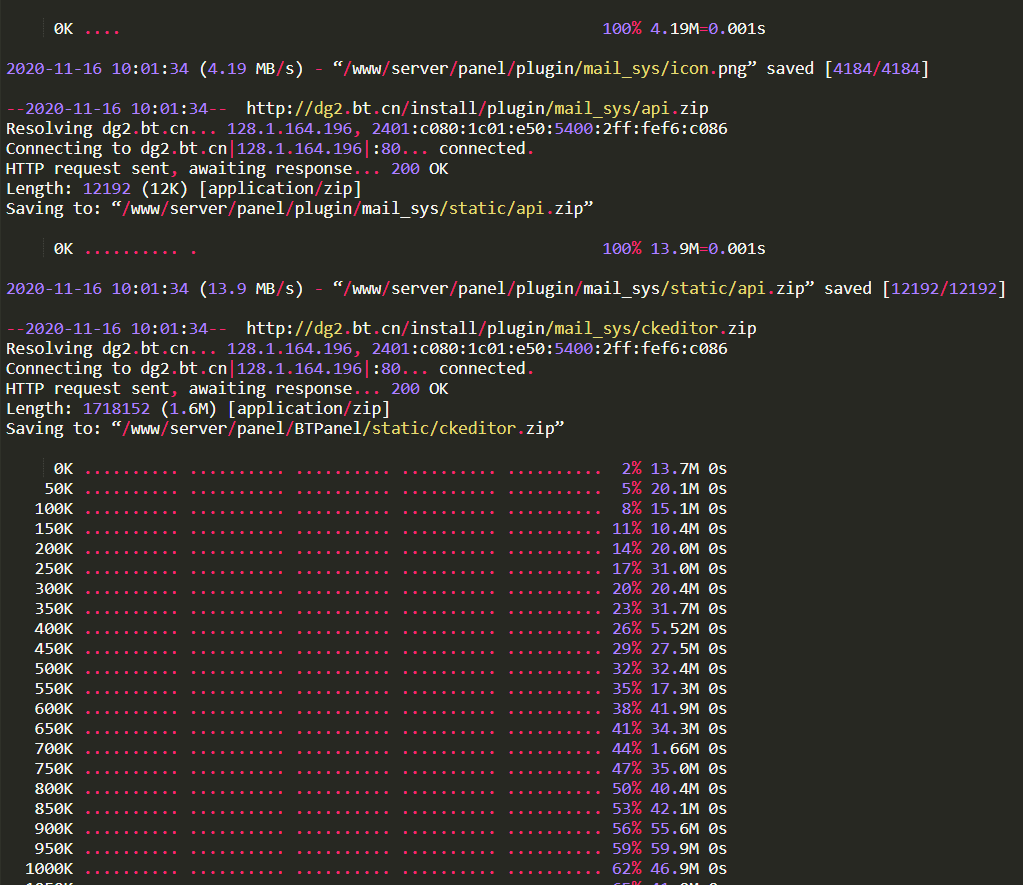The image size is (1023, 885).
Task: Click the 900K progress row label
Action: tap(53, 829)
